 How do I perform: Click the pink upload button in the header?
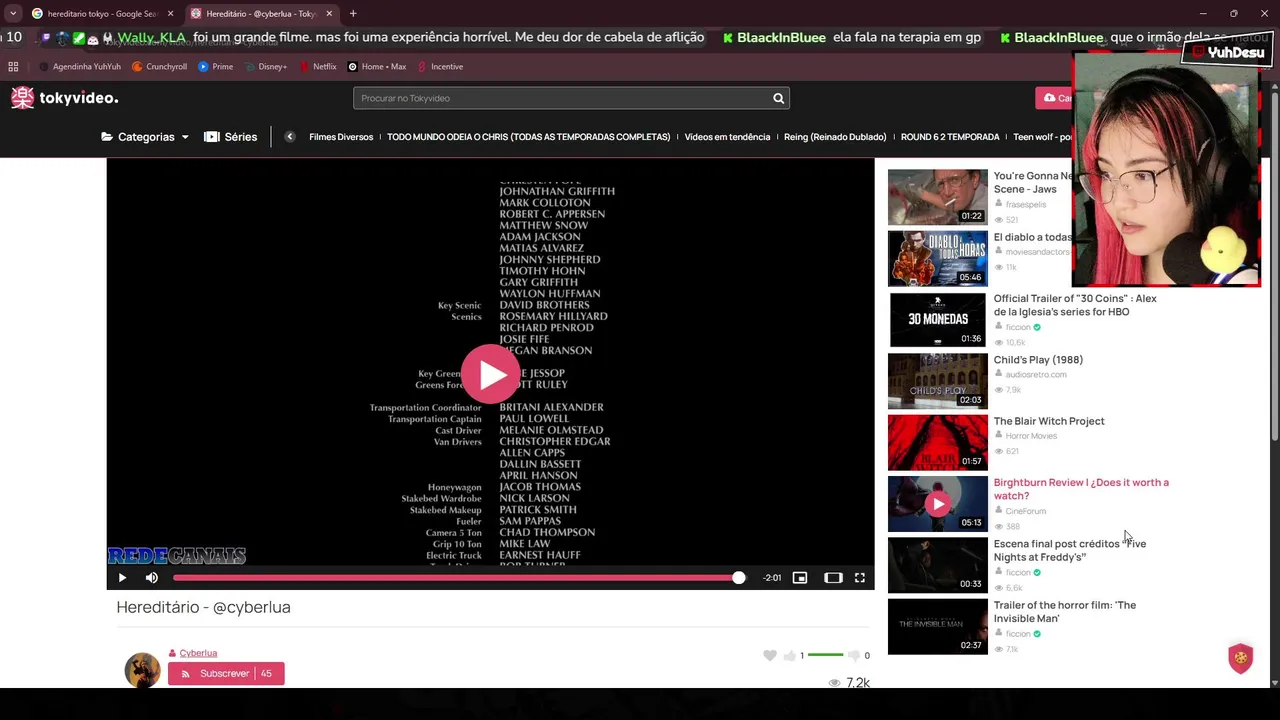pos(1054,98)
